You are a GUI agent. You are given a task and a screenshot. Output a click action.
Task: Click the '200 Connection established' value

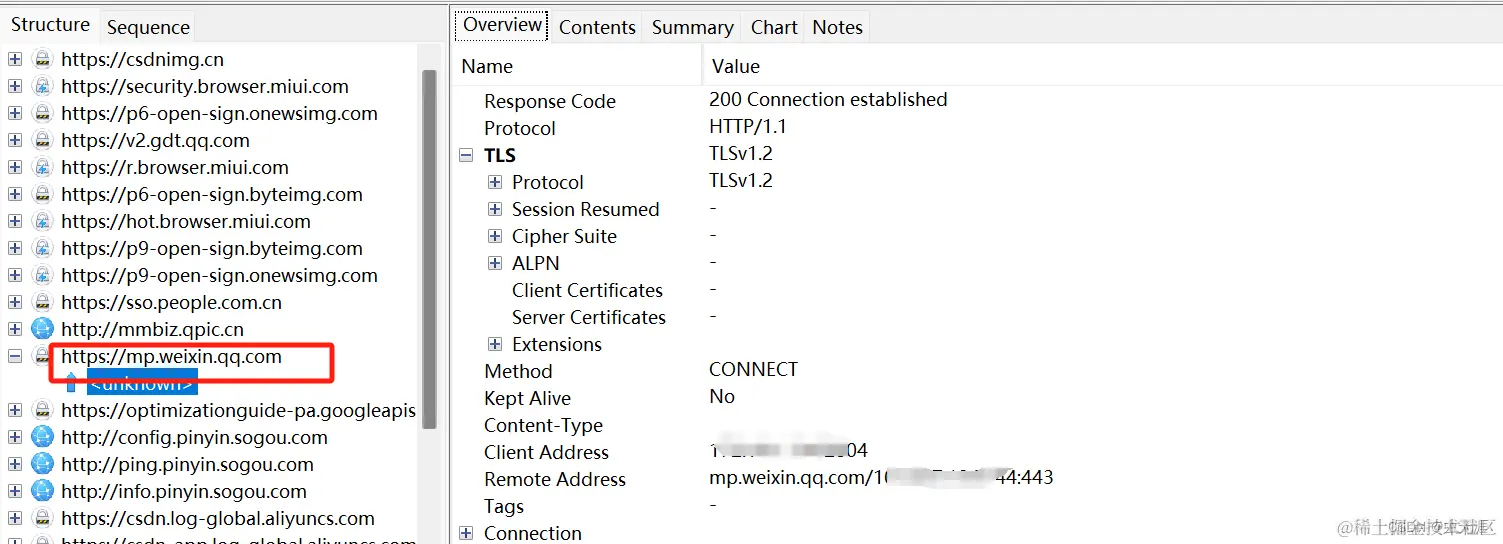click(828, 99)
